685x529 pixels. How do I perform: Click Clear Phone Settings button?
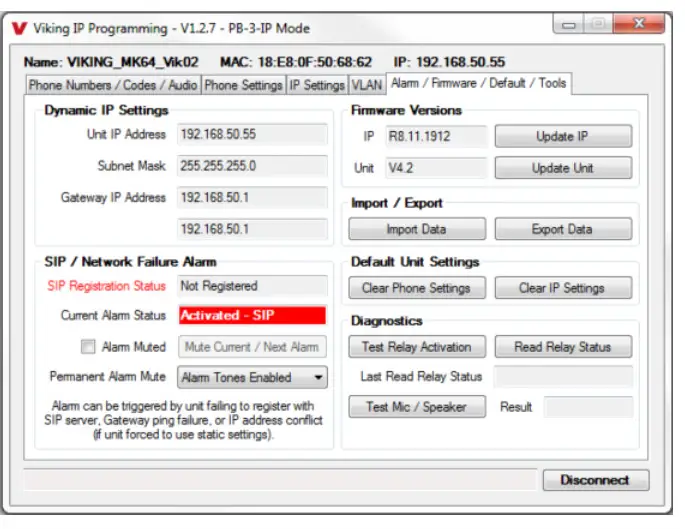pyautogui.click(x=417, y=288)
